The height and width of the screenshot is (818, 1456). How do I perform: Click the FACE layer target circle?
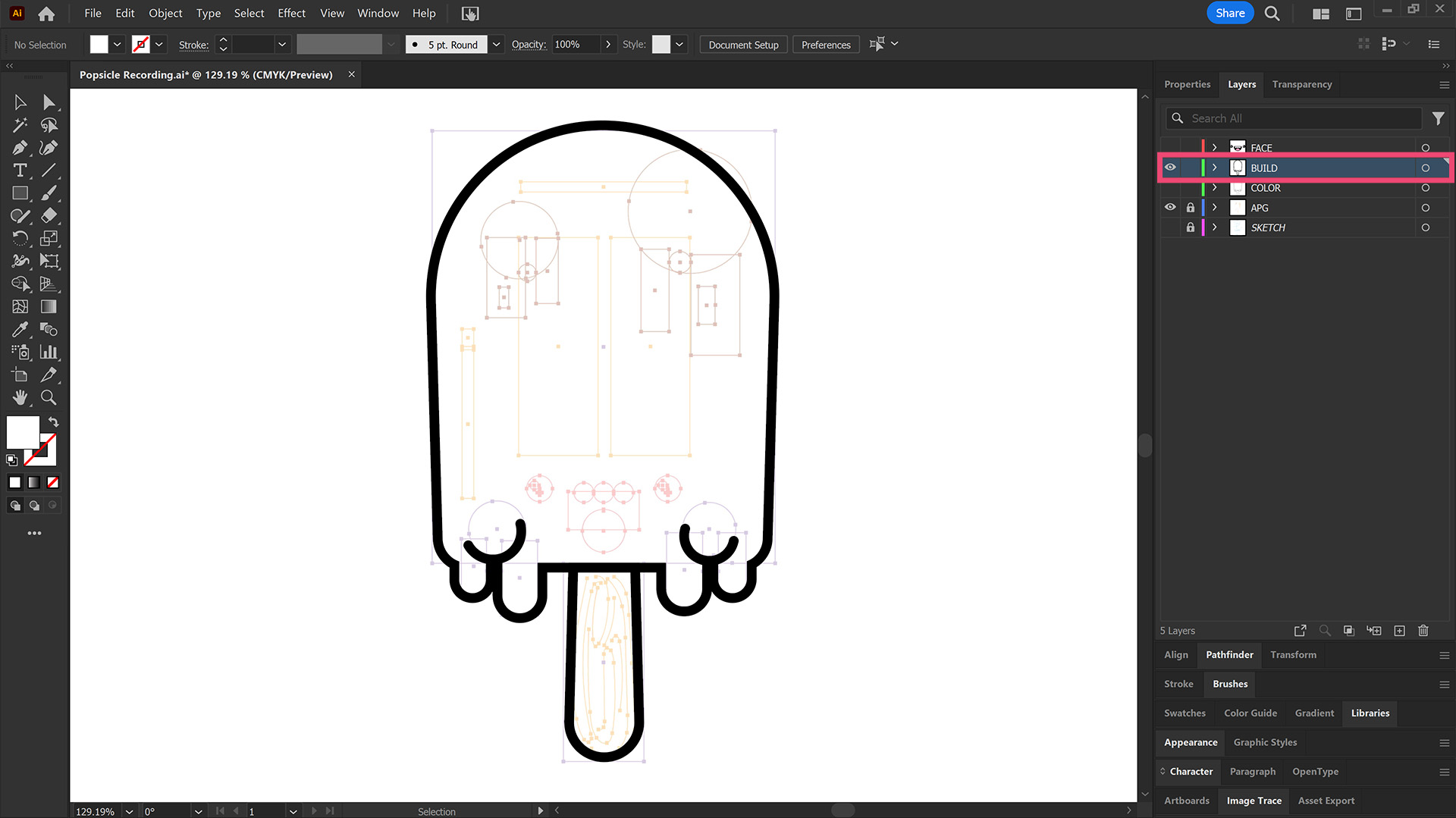1426,148
